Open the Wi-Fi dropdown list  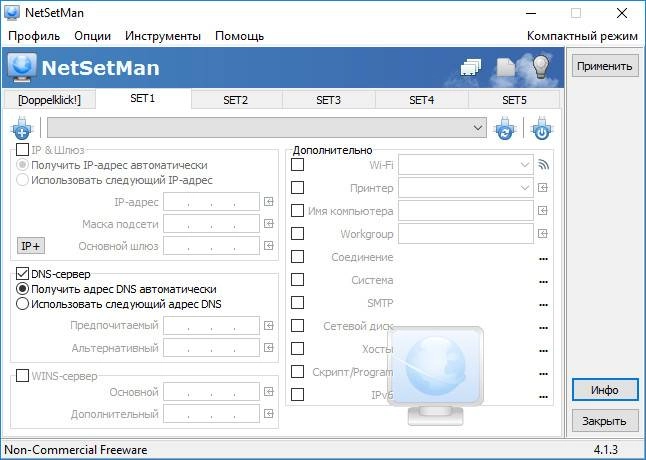524,165
